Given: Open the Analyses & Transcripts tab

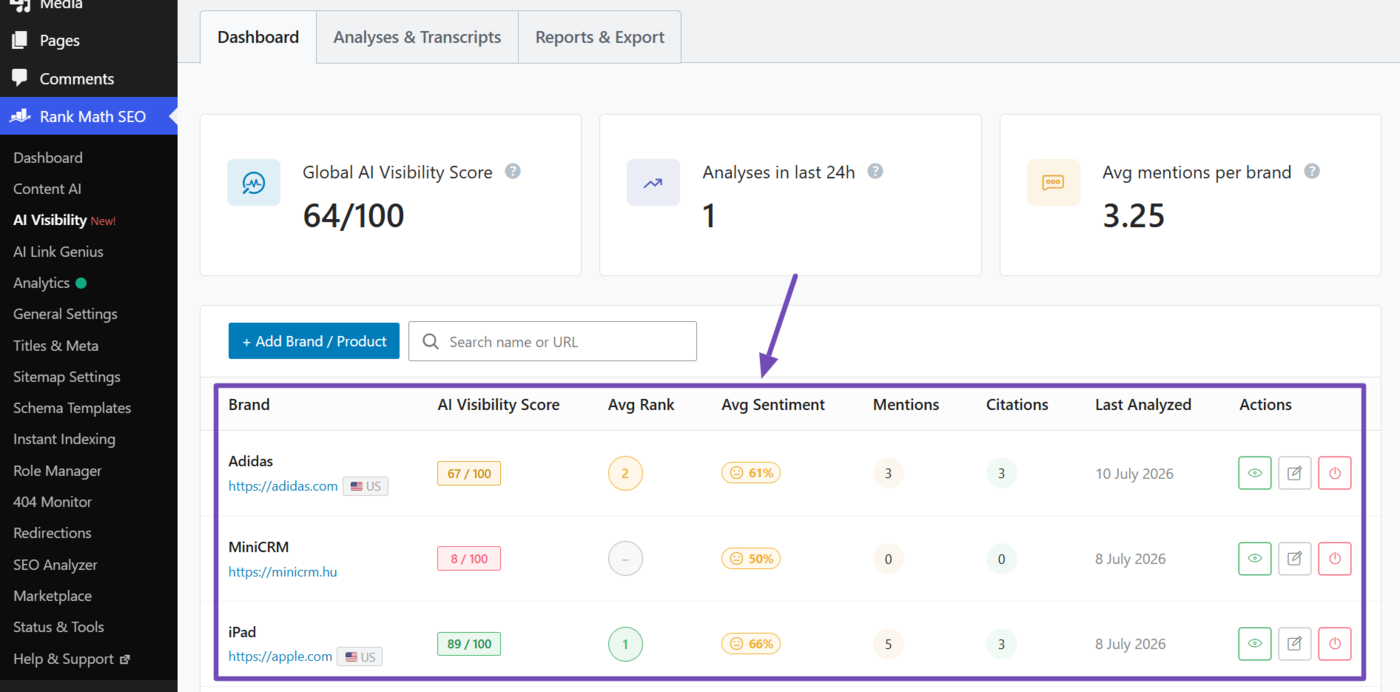Looking at the screenshot, I should (417, 37).
